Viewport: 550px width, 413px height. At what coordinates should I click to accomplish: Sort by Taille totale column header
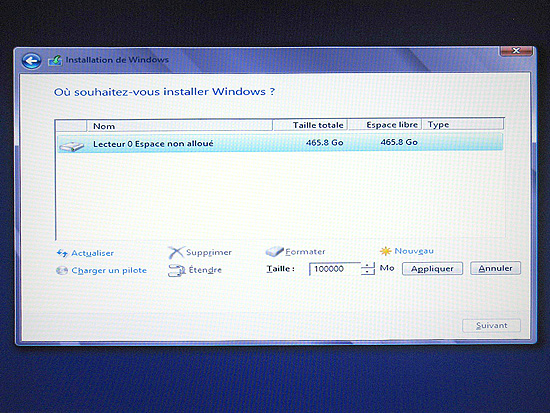pyautogui.click(x=310, y=125)
